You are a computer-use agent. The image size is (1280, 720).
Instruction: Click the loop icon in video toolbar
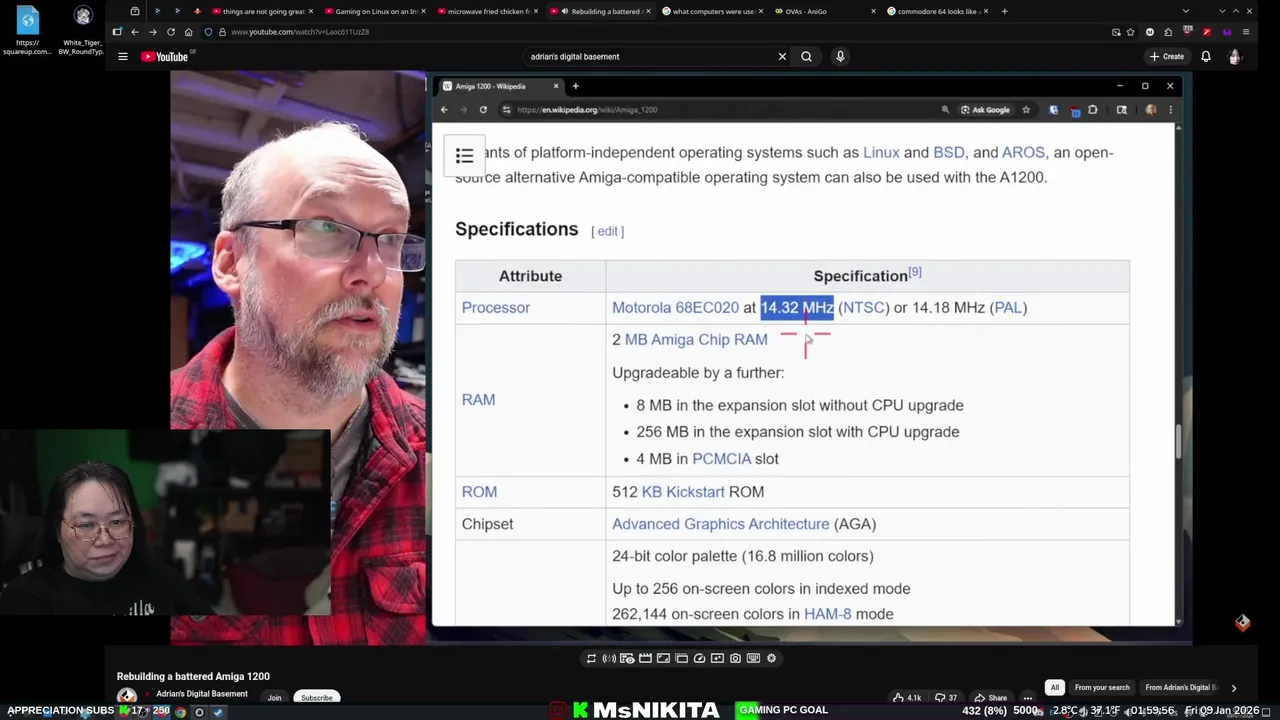coord(591,658)
